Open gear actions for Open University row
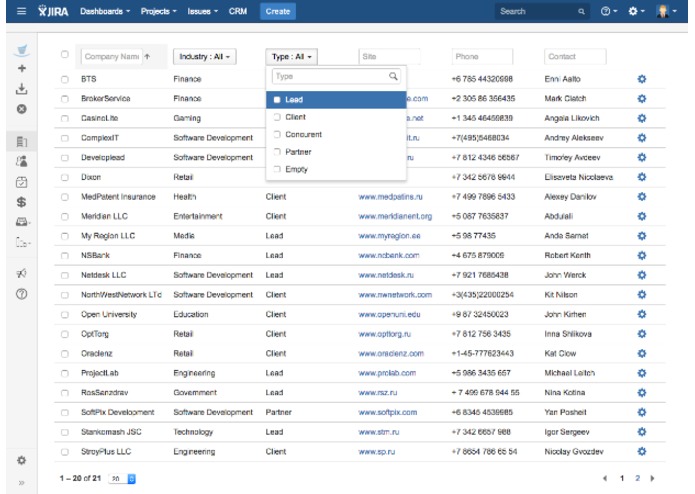The height and width of the screenshot is (494, 695). click(x=641, y=314)
